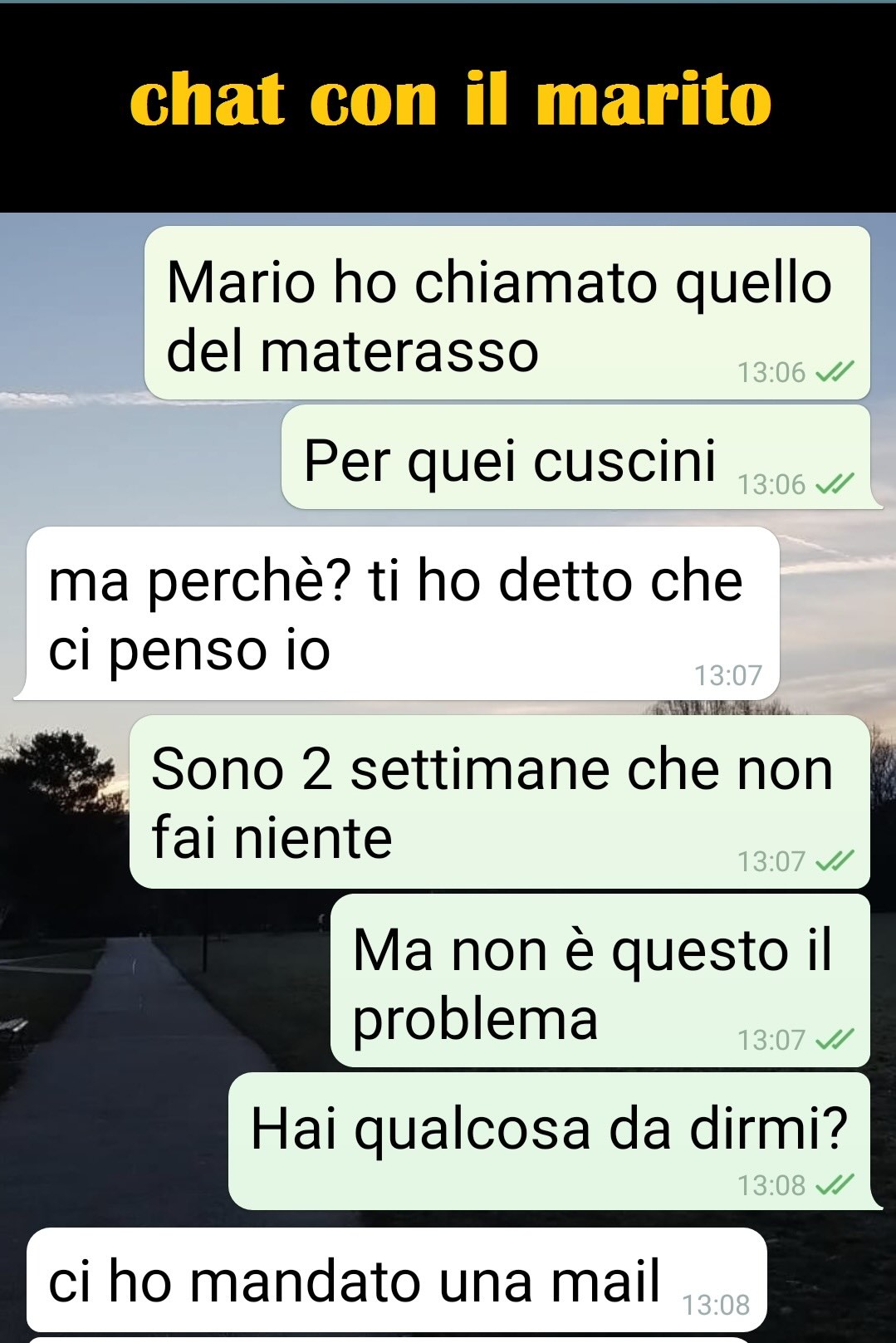Click the 13:08 timestamp under 'Hai qualcosa da dirmi?'
896x1343 pixels.
[771, 1185]
